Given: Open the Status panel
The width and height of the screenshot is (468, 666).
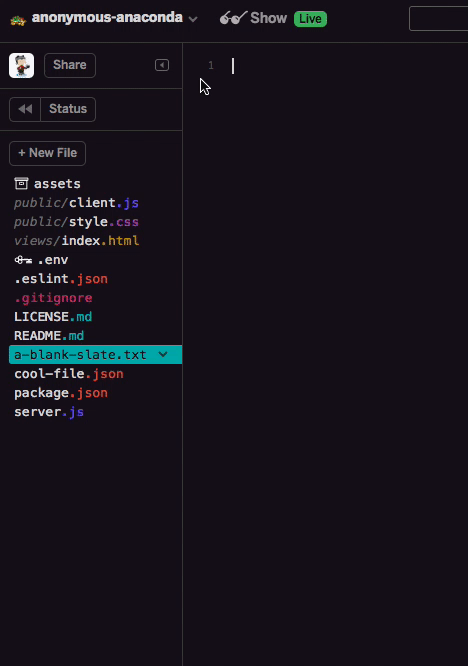Looking at the screenshot, I should coord(68,109).
